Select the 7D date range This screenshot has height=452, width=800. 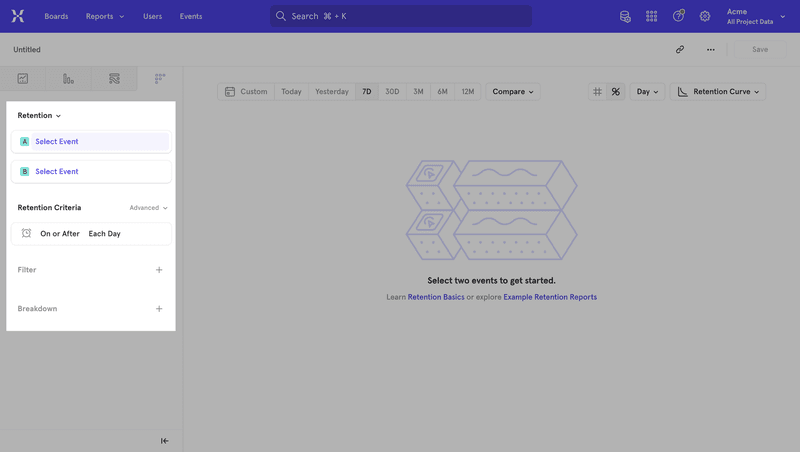[x=367, y=92]
